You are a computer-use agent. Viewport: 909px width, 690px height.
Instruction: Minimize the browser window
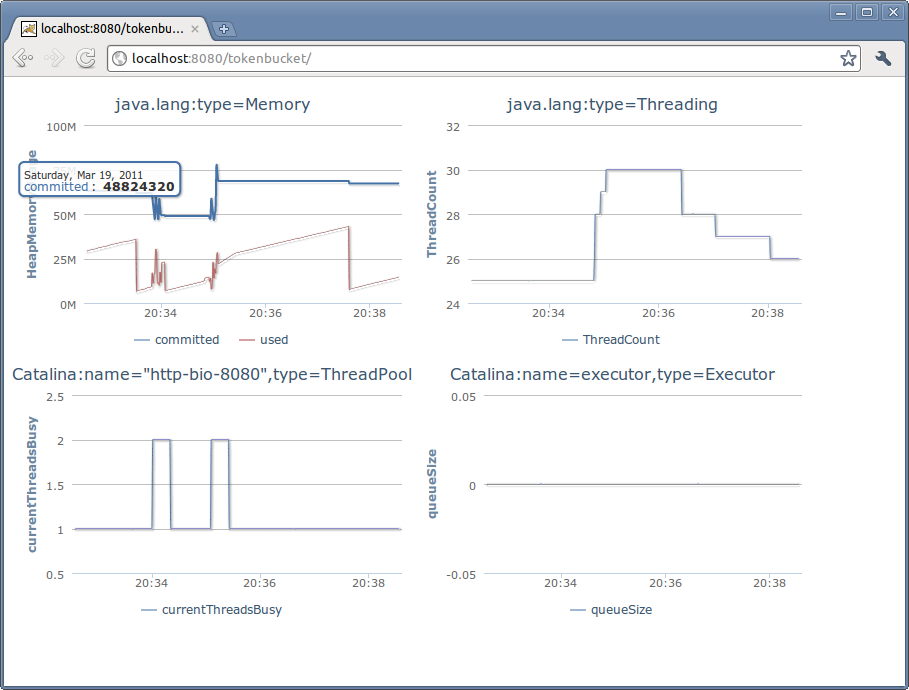(841, 12)
